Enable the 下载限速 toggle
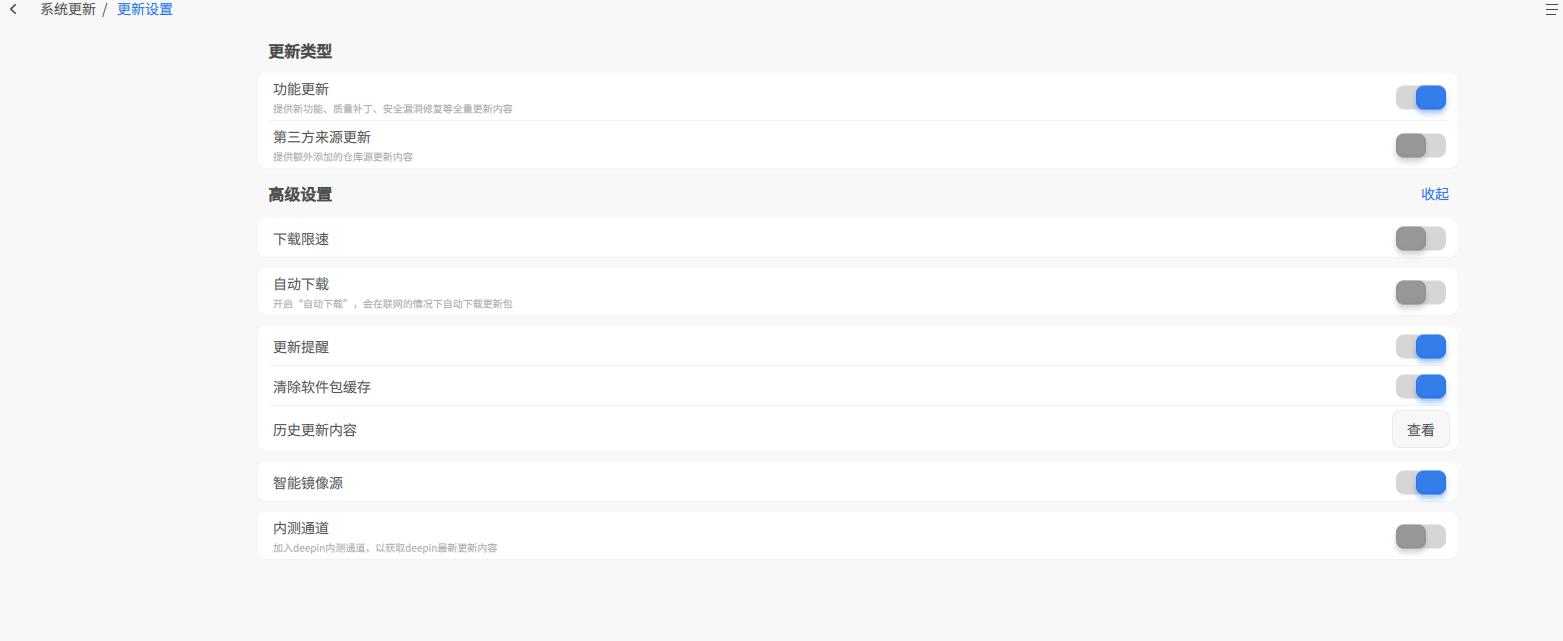 (x=1420, y=238)
